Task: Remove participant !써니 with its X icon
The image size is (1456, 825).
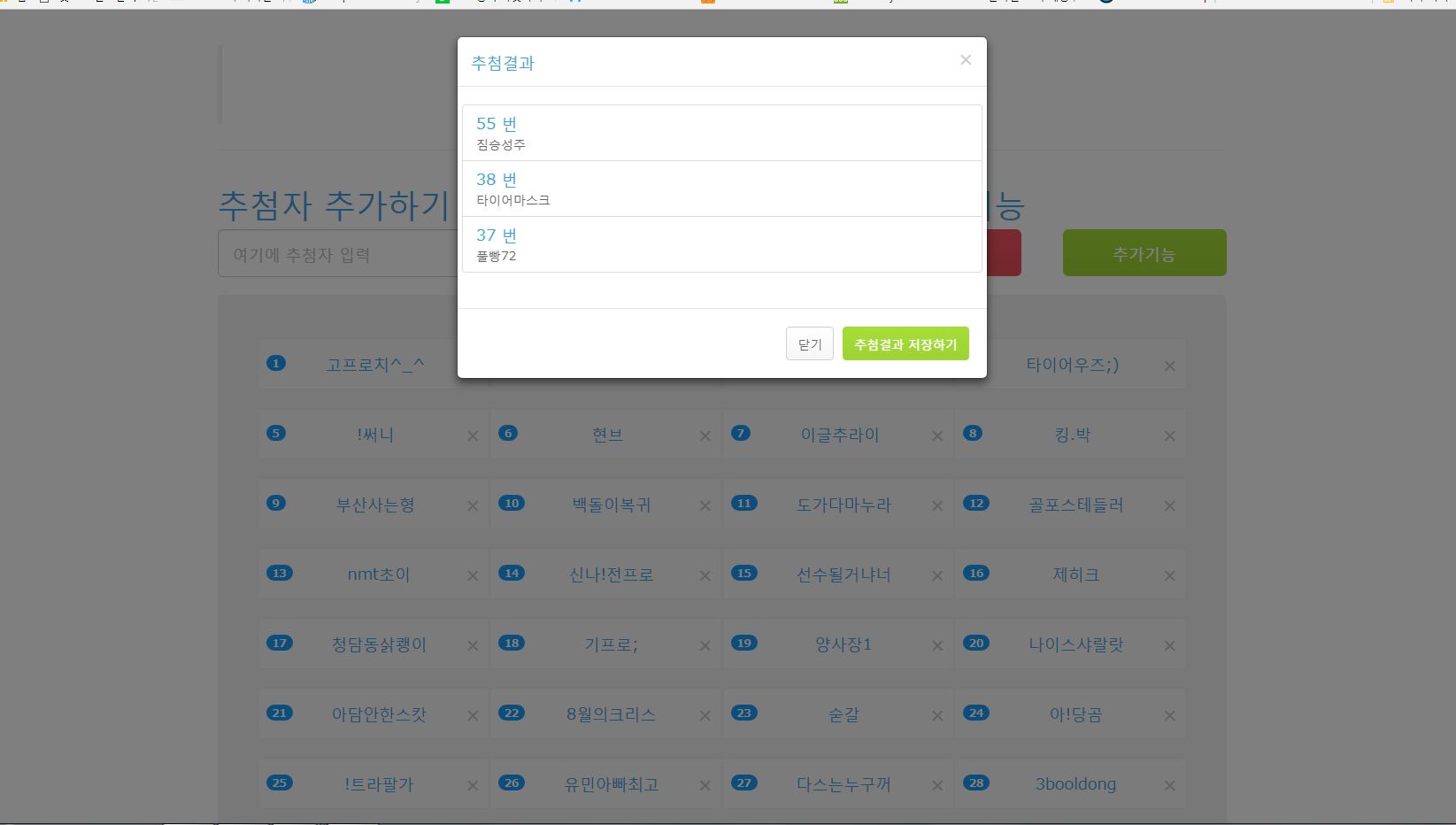Action: pyautogui.click(x=473, y=436)
